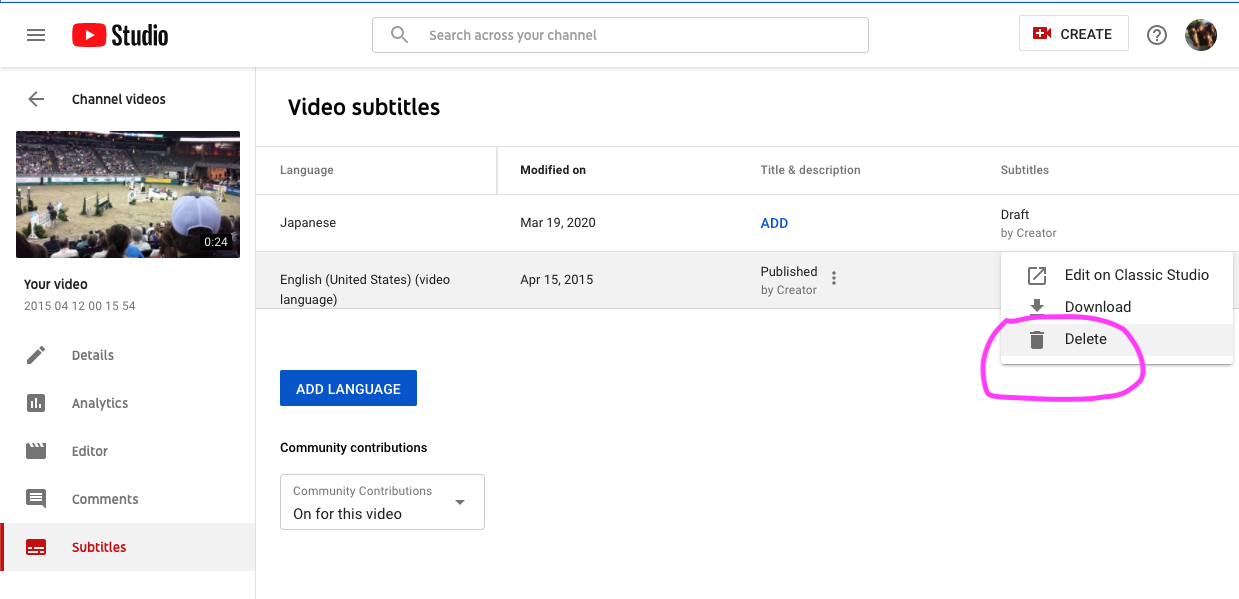Click the ADD link for Japanese
The height and width of the screenshot is (599, 1239).
coord(774,223)
